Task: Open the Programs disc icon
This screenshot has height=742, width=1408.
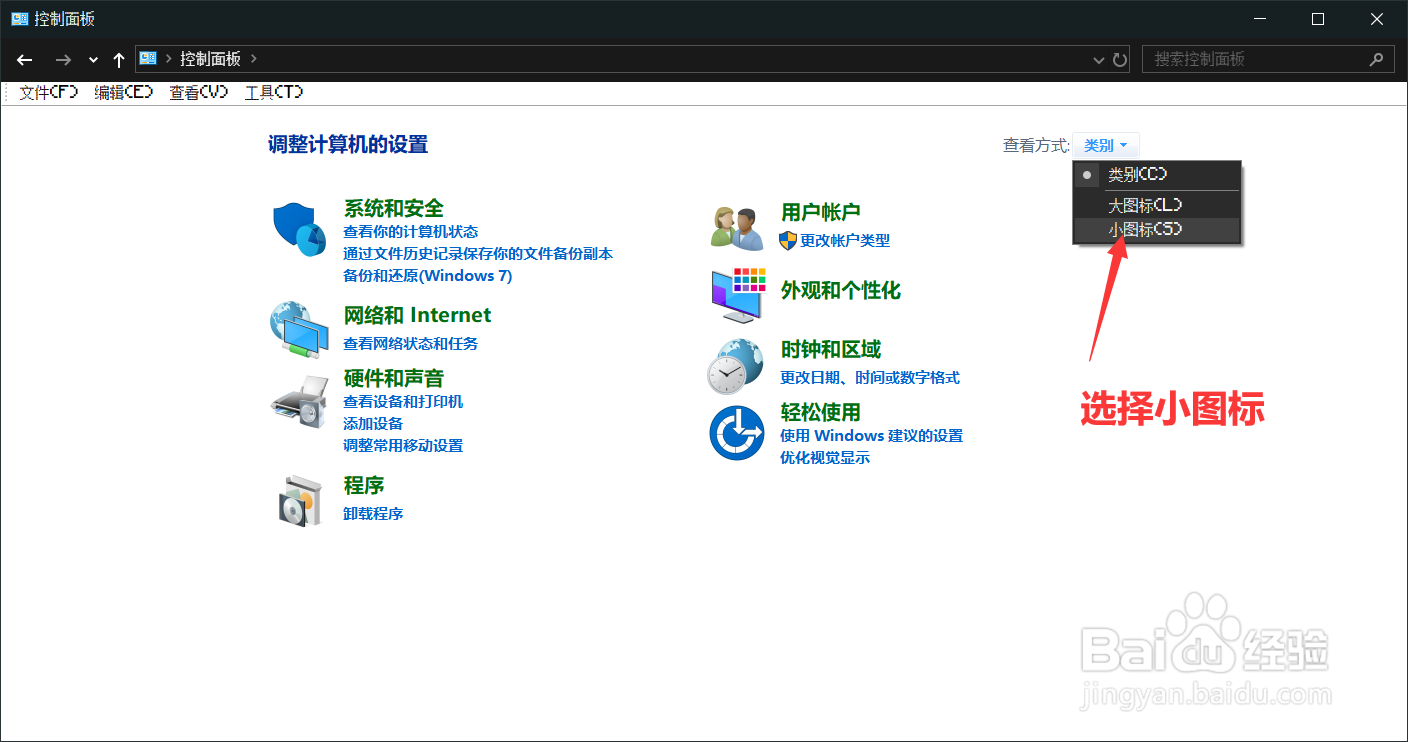Action: point(301,500)
